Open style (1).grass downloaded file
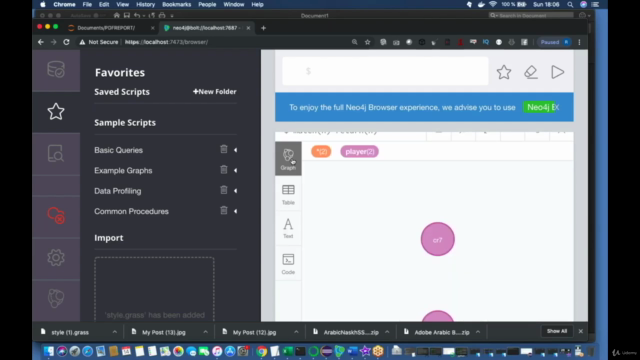This screenshot has height=360, width=640. pos(70,332)
